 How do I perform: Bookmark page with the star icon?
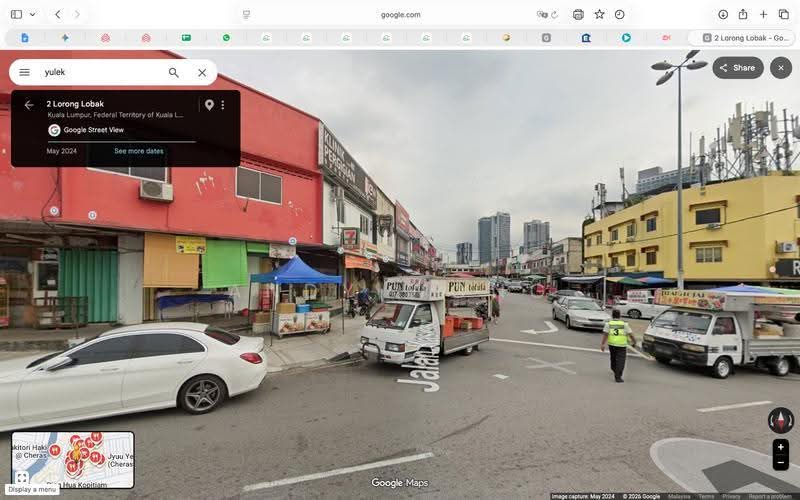(599, 14)
